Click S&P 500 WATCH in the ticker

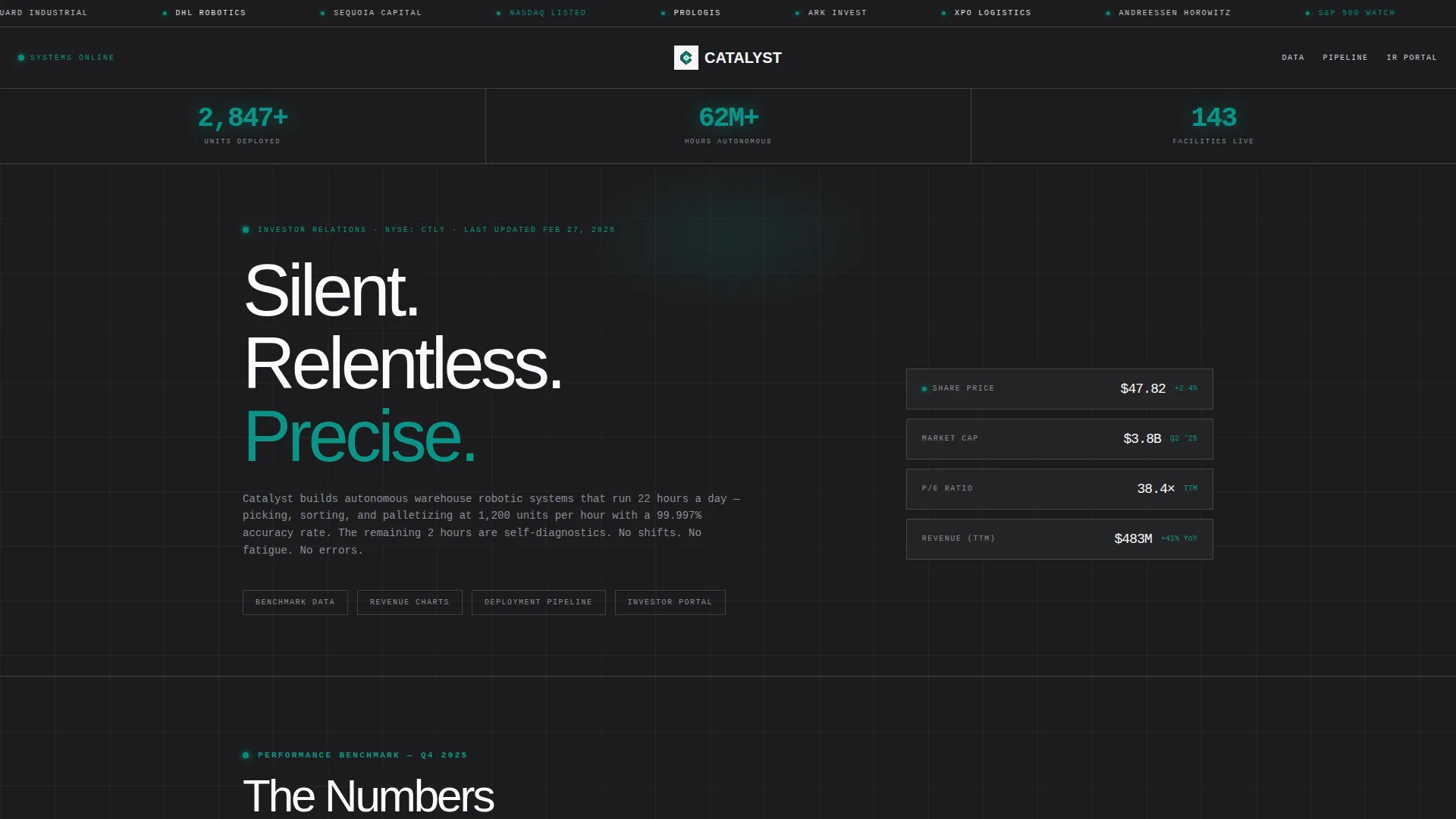1357,13
